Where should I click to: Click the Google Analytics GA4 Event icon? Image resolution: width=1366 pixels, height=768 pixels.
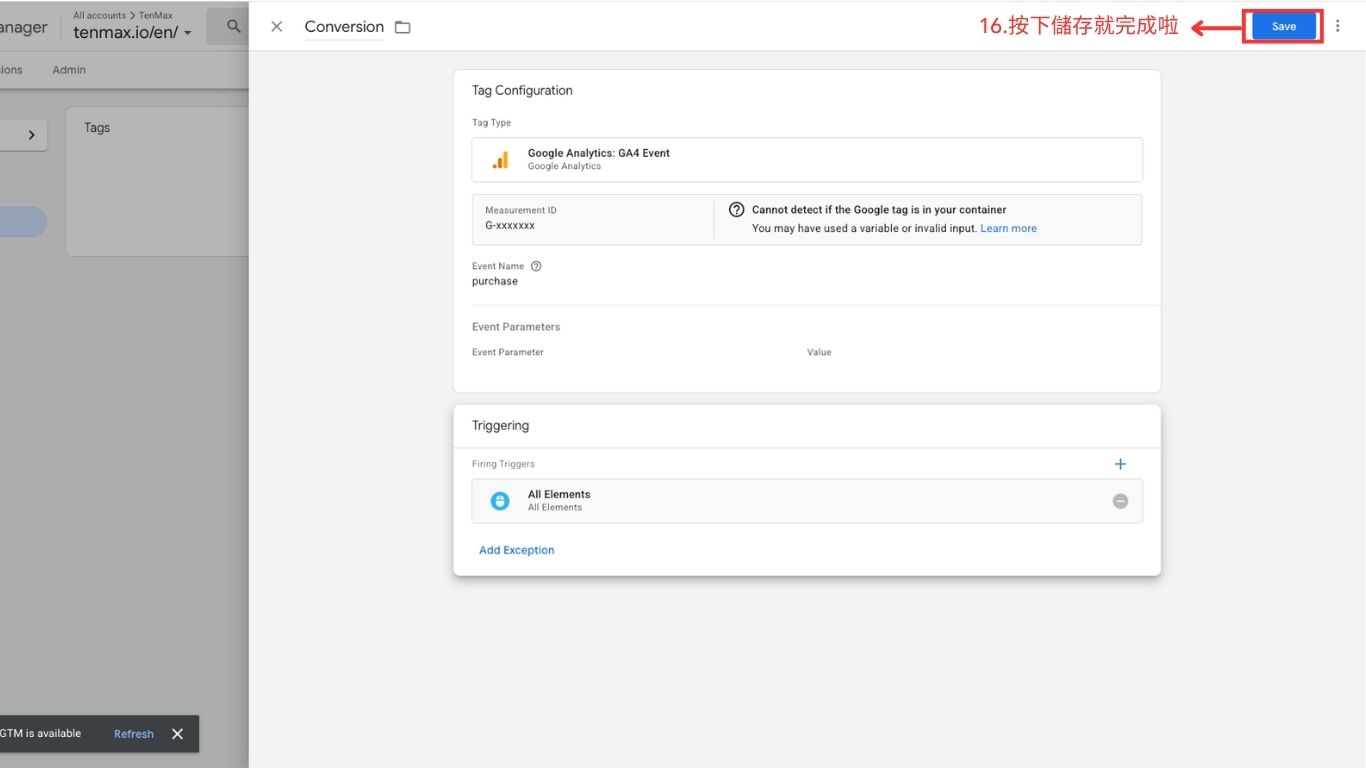click(x=500, y=160)
